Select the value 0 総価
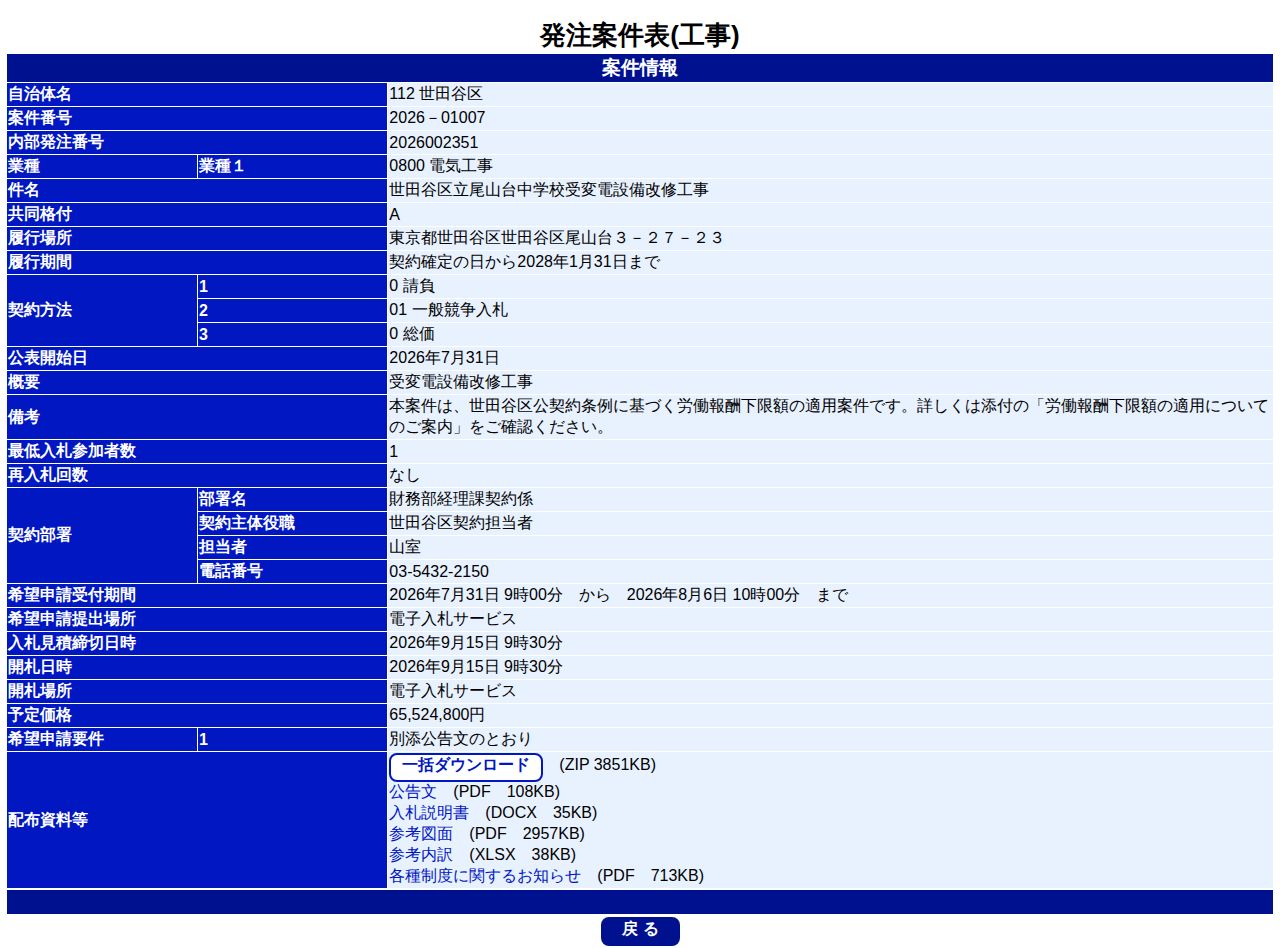Viewport: 1280px width, 948px height. (x=412, y=334)
